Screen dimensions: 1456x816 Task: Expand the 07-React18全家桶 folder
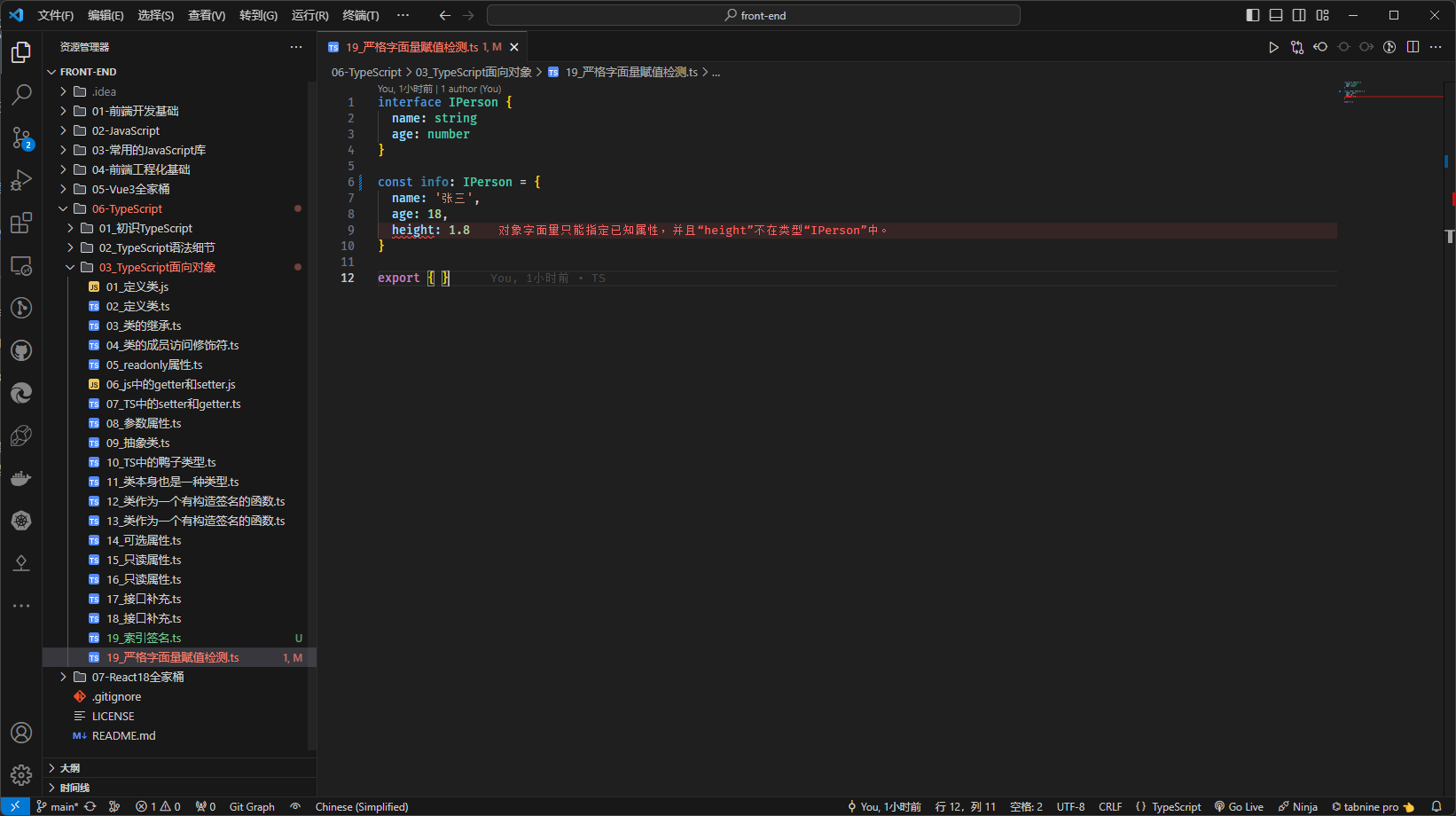pyautogui.click(x=137, y=678)
